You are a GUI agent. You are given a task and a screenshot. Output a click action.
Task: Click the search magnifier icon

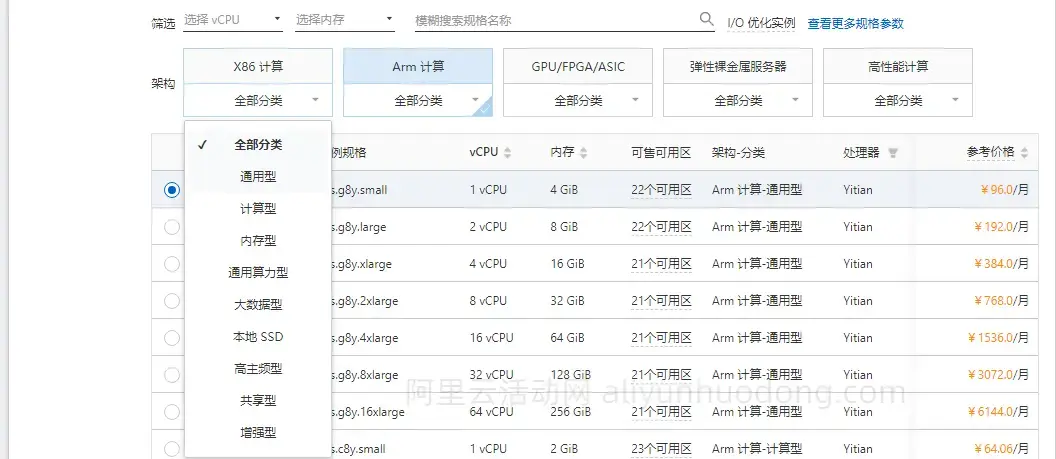[706, 19]
